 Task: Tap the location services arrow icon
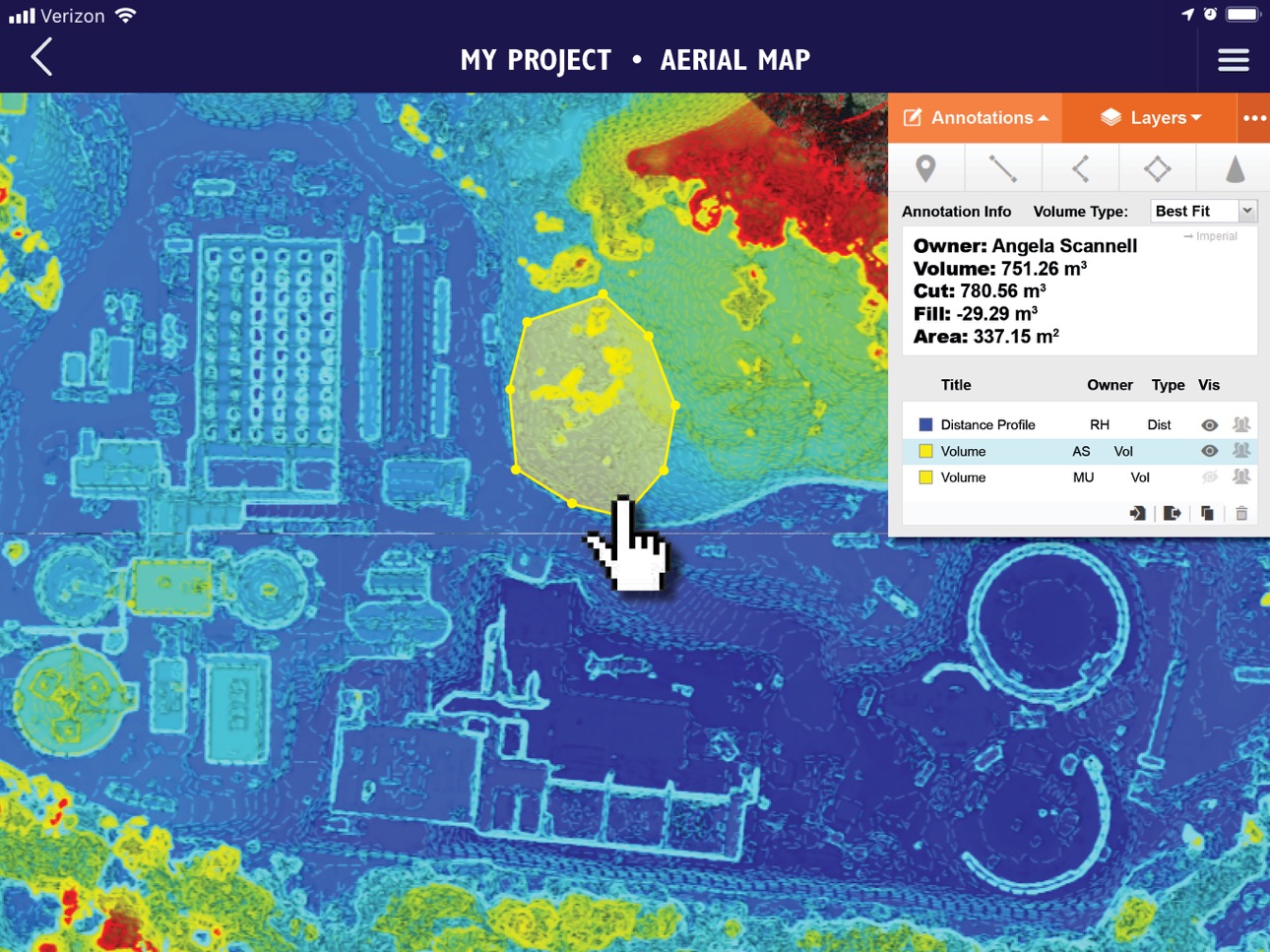1187,15
